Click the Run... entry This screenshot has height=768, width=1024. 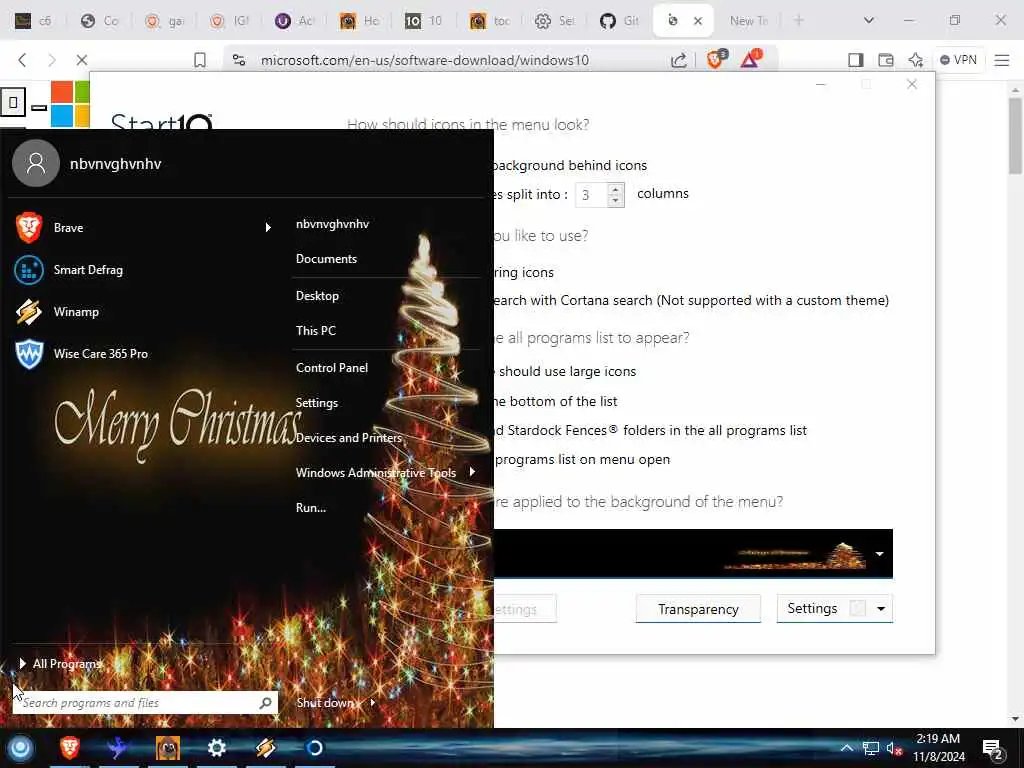(x=311, y=507)
